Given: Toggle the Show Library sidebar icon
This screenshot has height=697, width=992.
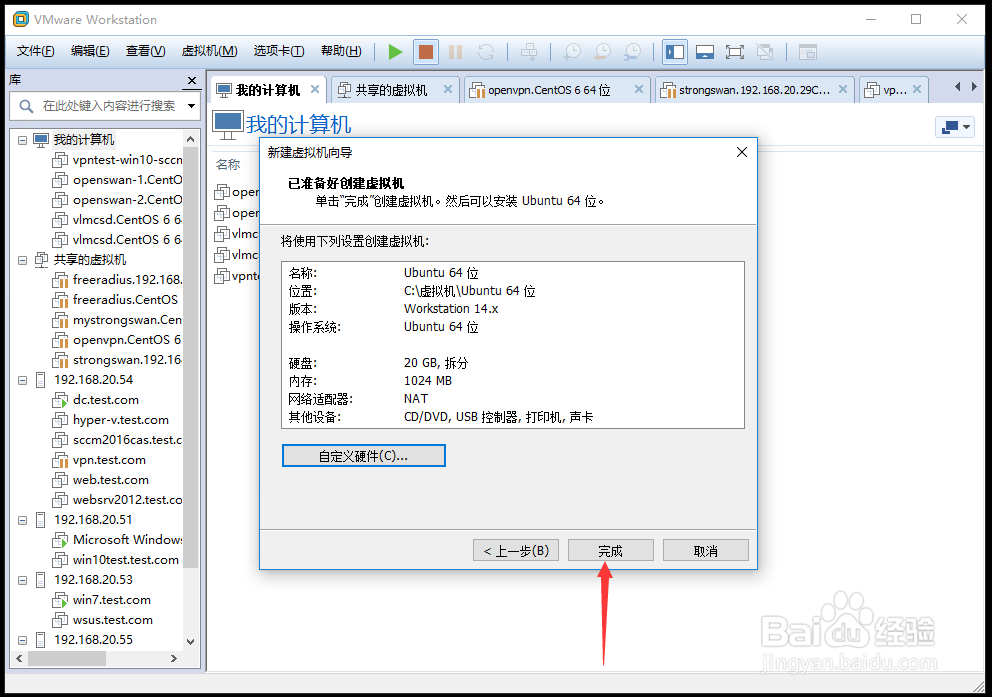Looking at the screenshot, I should (x=675, y=52).
